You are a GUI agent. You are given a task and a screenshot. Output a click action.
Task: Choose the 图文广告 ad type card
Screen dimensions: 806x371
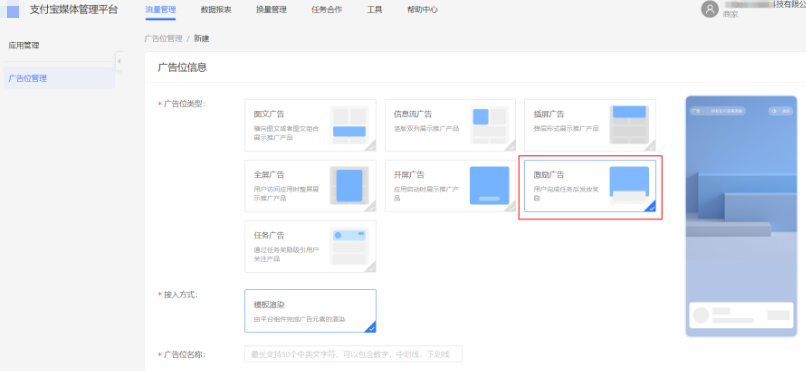[x=310, y=125]
